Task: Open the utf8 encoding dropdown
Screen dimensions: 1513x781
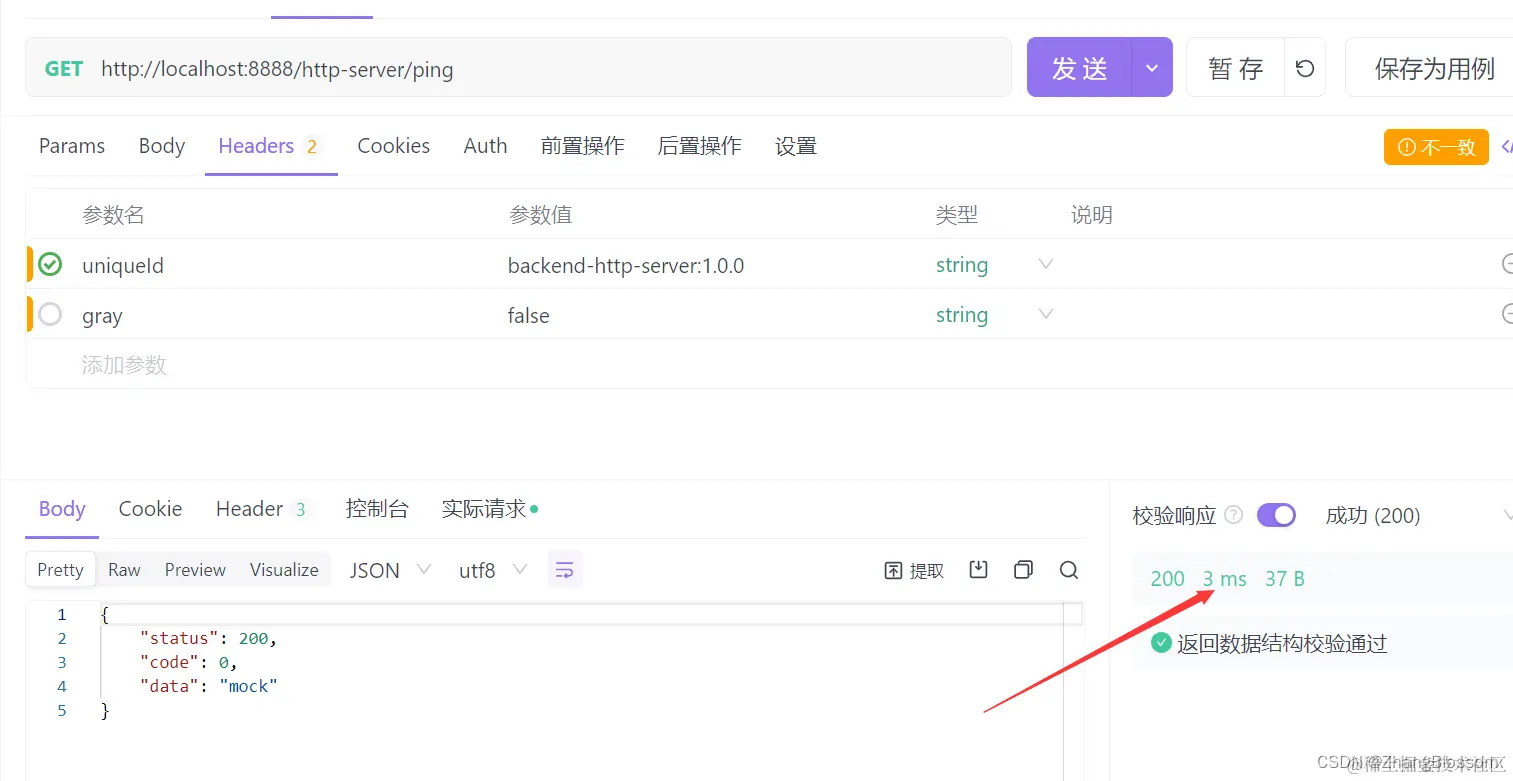Action: (x=492, y=570)
